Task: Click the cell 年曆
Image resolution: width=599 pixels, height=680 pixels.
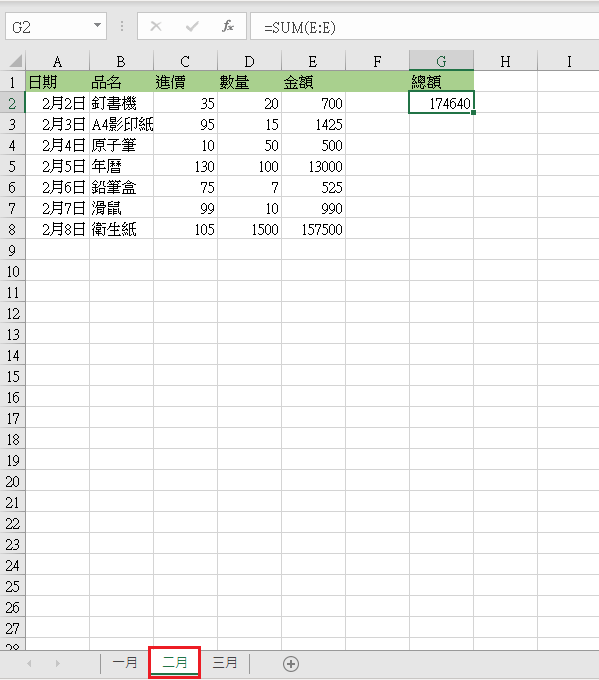Action: point(121,166)
